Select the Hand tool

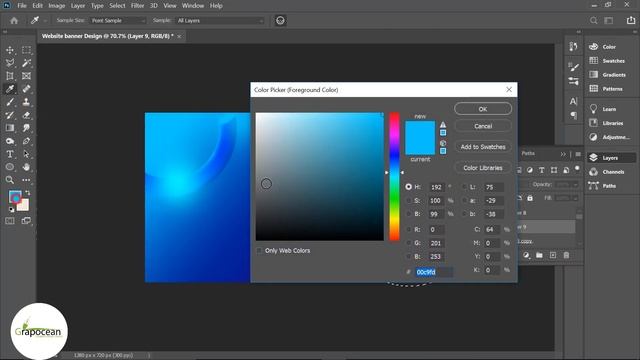point(27,167)
